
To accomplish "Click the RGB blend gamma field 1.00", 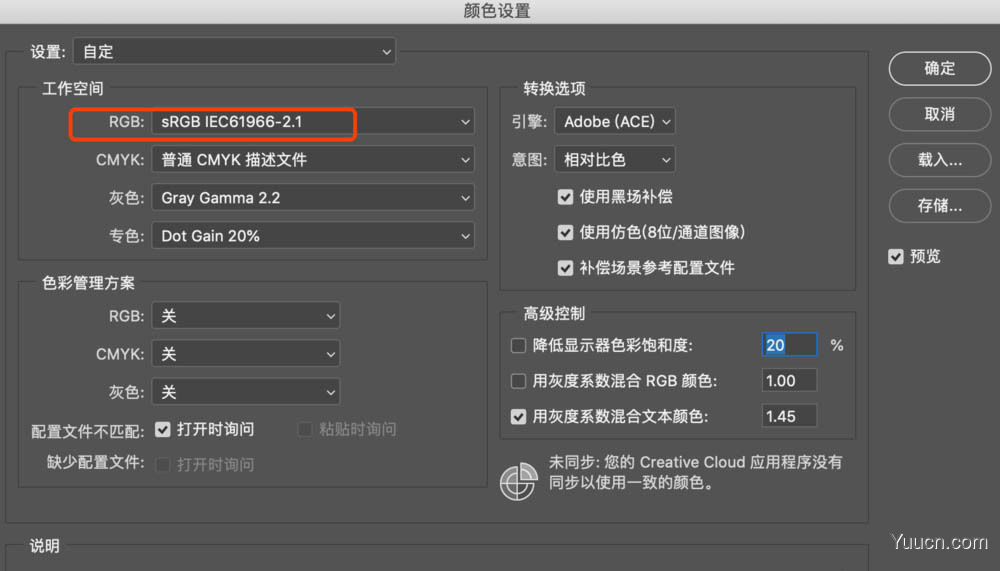I will [790, 381].
